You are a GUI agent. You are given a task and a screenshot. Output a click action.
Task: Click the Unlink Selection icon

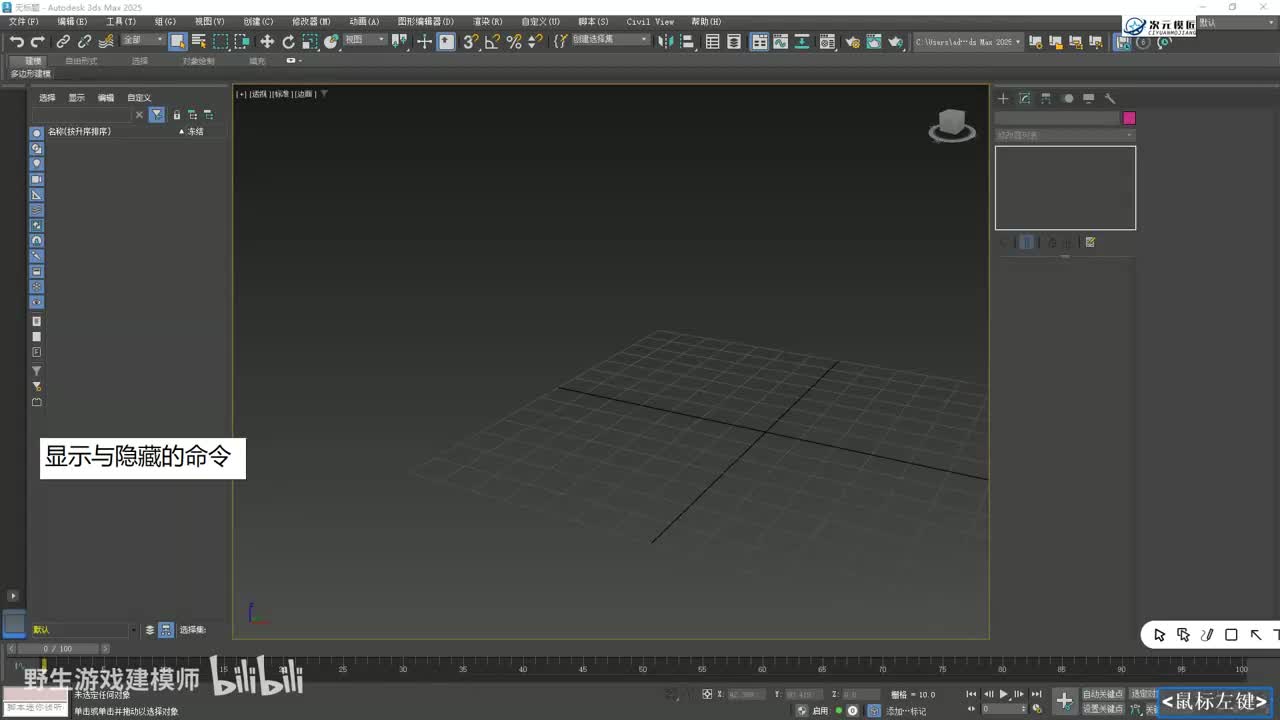(84, 41)
